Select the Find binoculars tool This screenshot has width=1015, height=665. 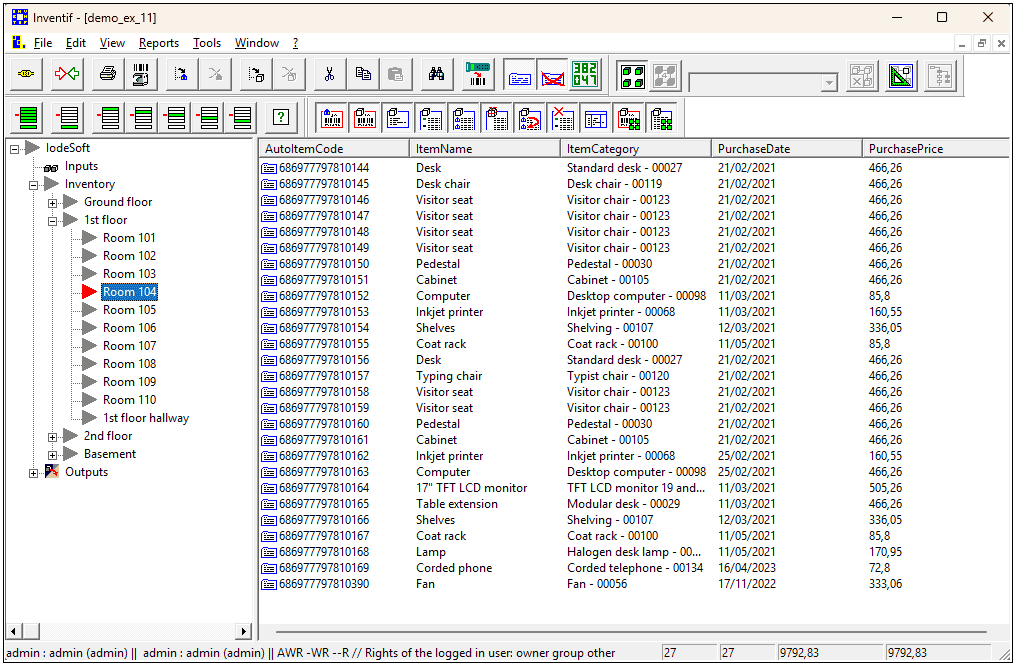click(435, 74)
